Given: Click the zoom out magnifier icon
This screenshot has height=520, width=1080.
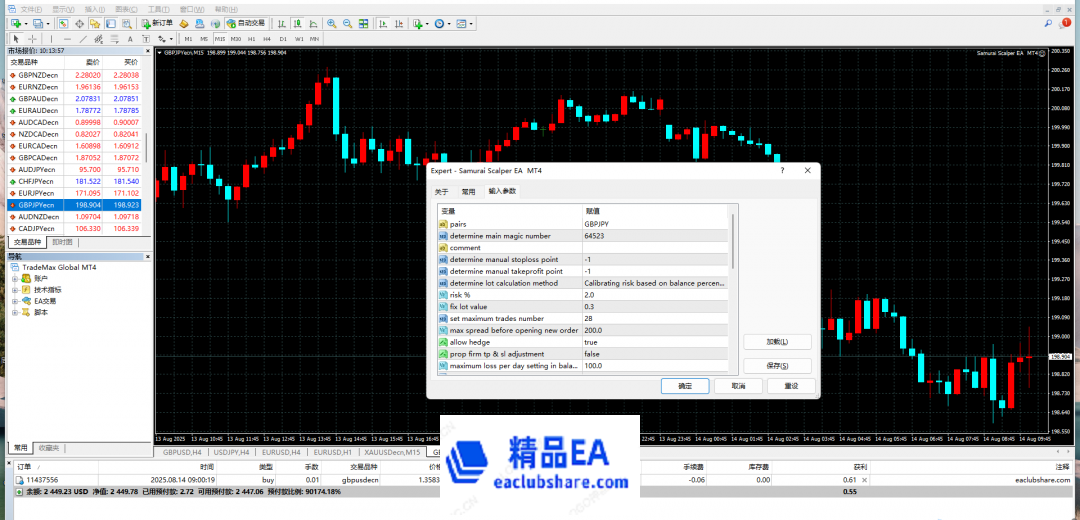Looking at the screenshot, I should tap(347, 23).
